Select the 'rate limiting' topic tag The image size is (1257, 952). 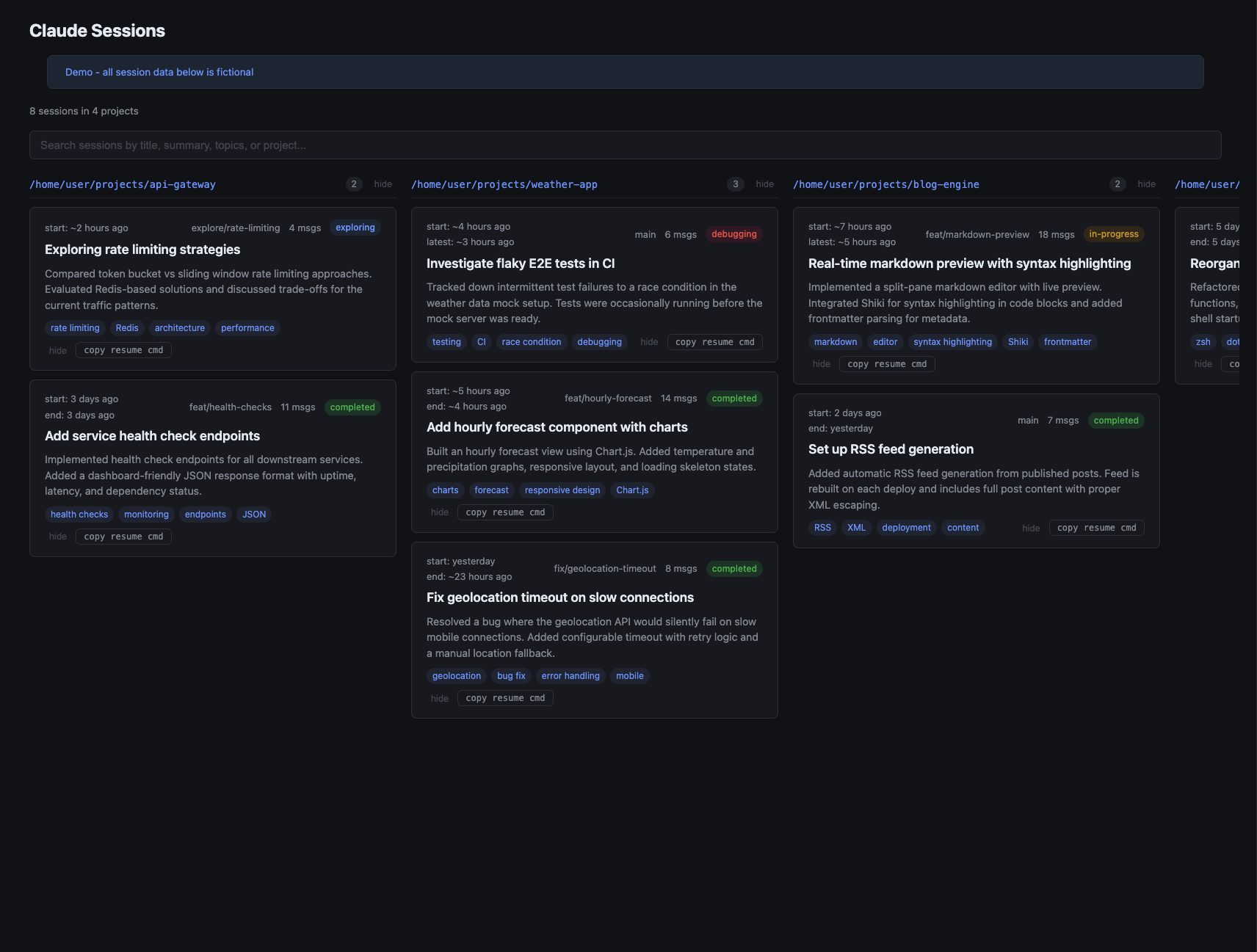coord(75,328)
